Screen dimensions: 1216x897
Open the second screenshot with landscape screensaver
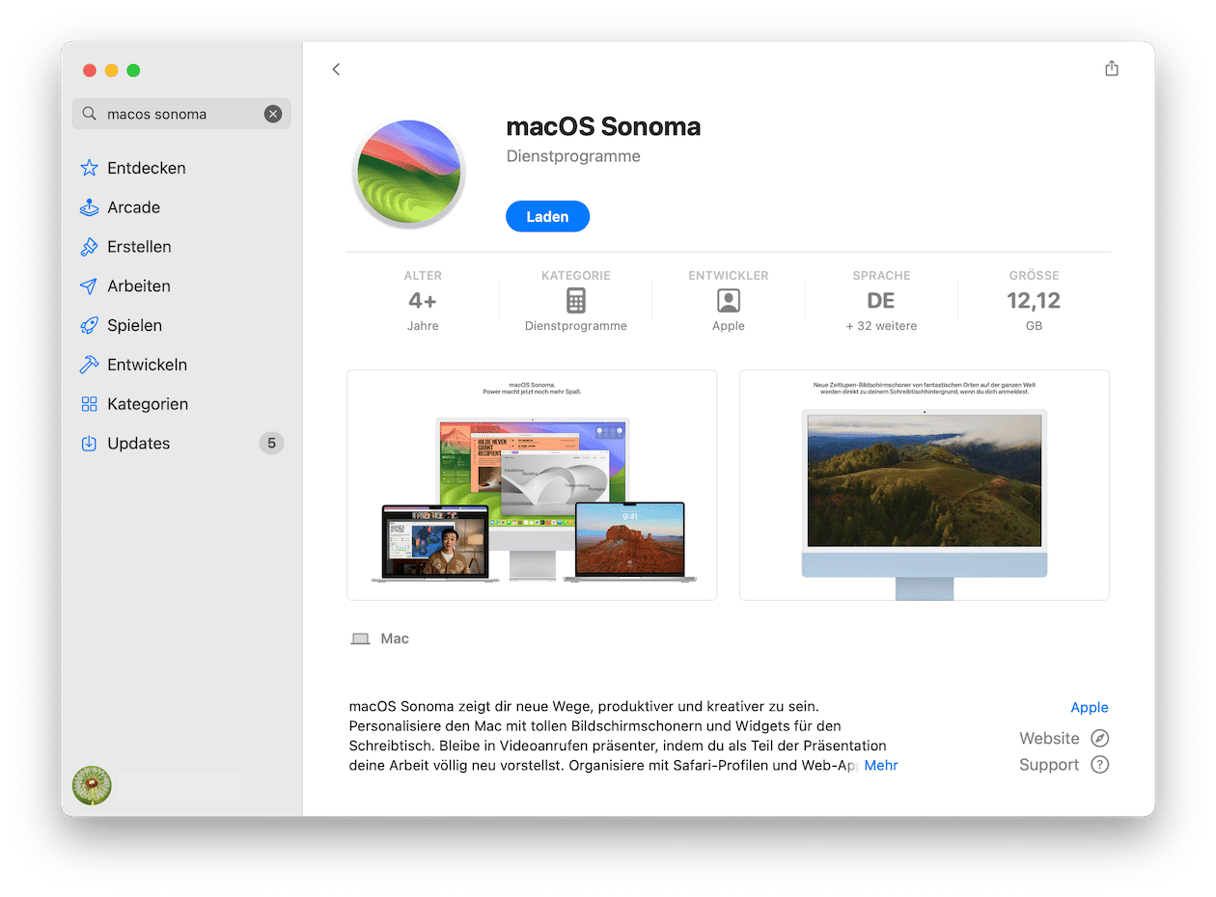click(924, 485)
